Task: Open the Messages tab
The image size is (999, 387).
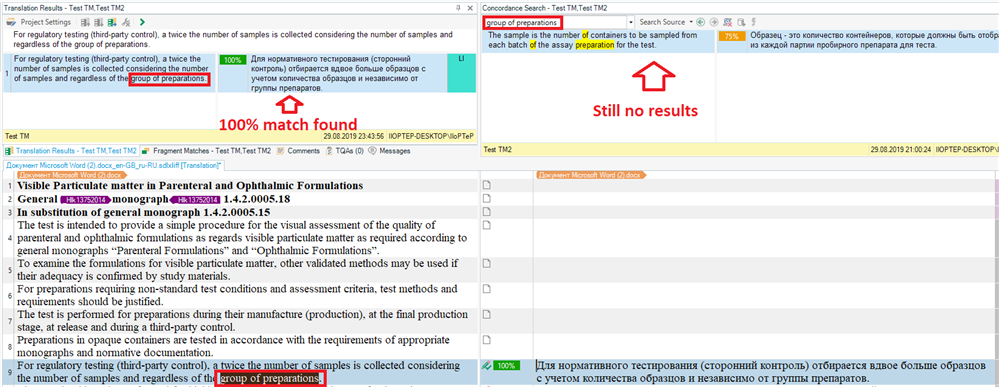Action: pyautogui.click(x=389, y=151)
